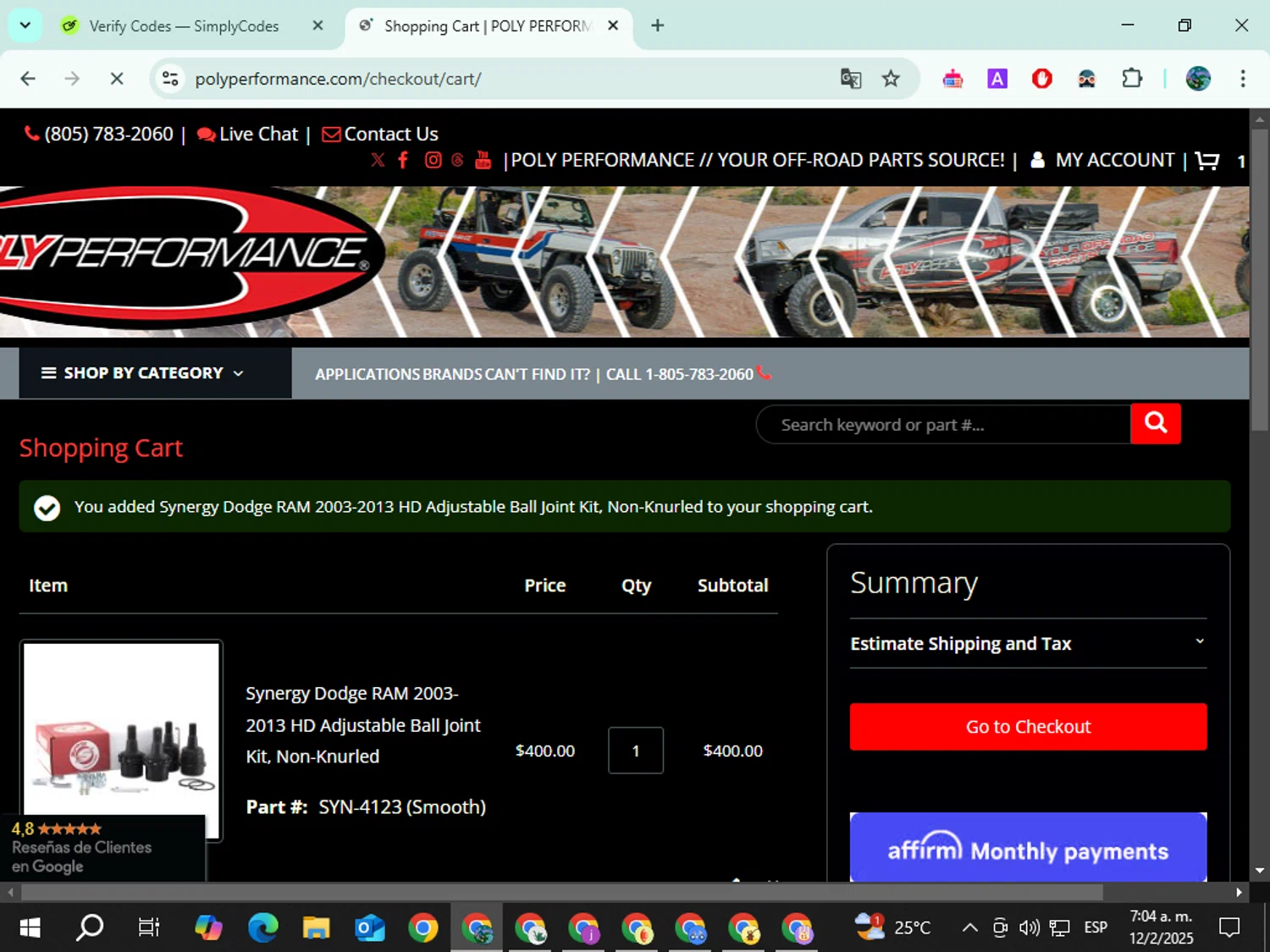This screenshot has height=952, width=1270.
Task: Click the quantity field showing 1
Action: pyautogui.click(x=636, y=751)
